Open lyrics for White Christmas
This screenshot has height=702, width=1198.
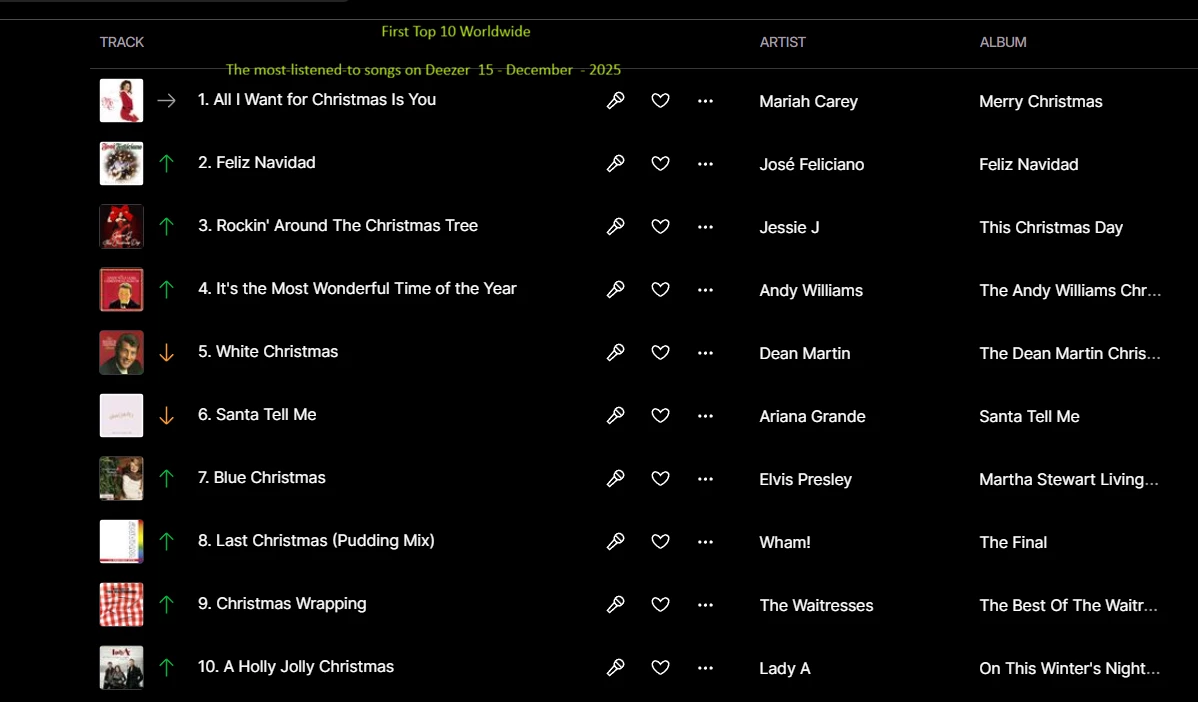[x=615, y=352]
